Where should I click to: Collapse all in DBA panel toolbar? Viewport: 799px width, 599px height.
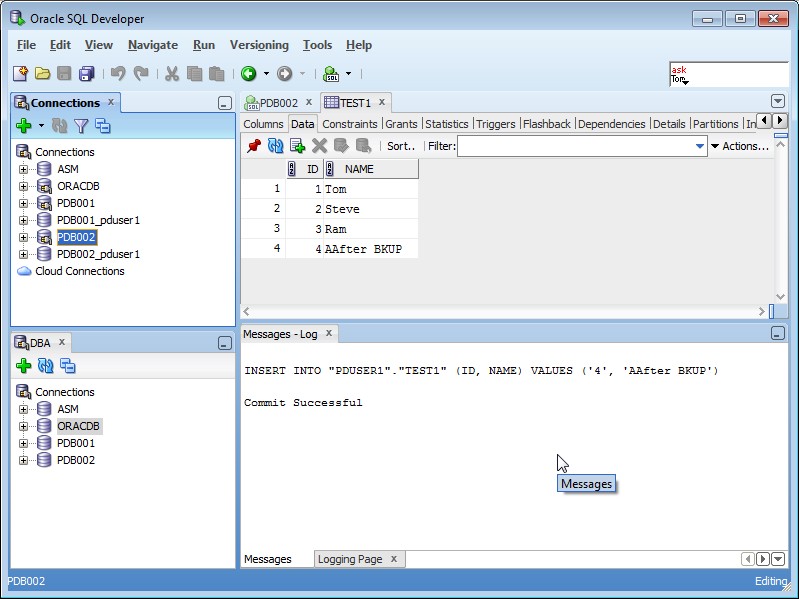click(x=67, y=366)
